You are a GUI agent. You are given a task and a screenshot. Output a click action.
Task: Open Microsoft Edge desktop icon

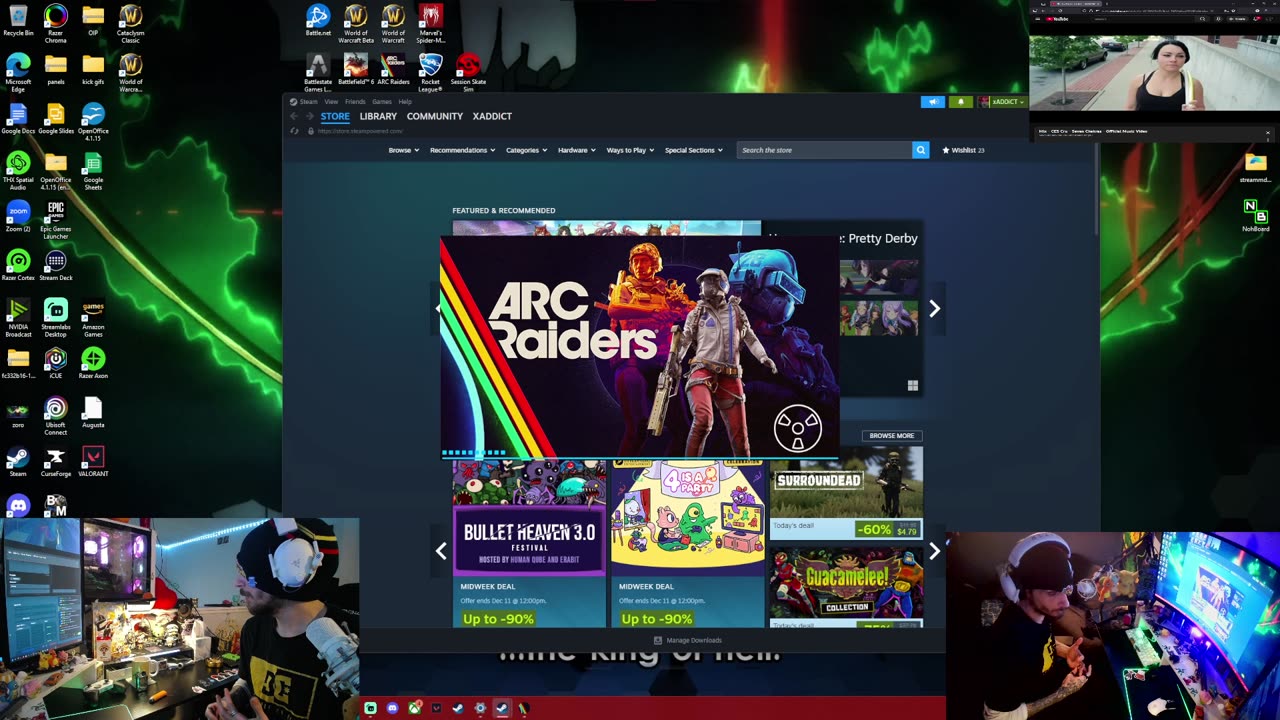click(x=18, y=72)
